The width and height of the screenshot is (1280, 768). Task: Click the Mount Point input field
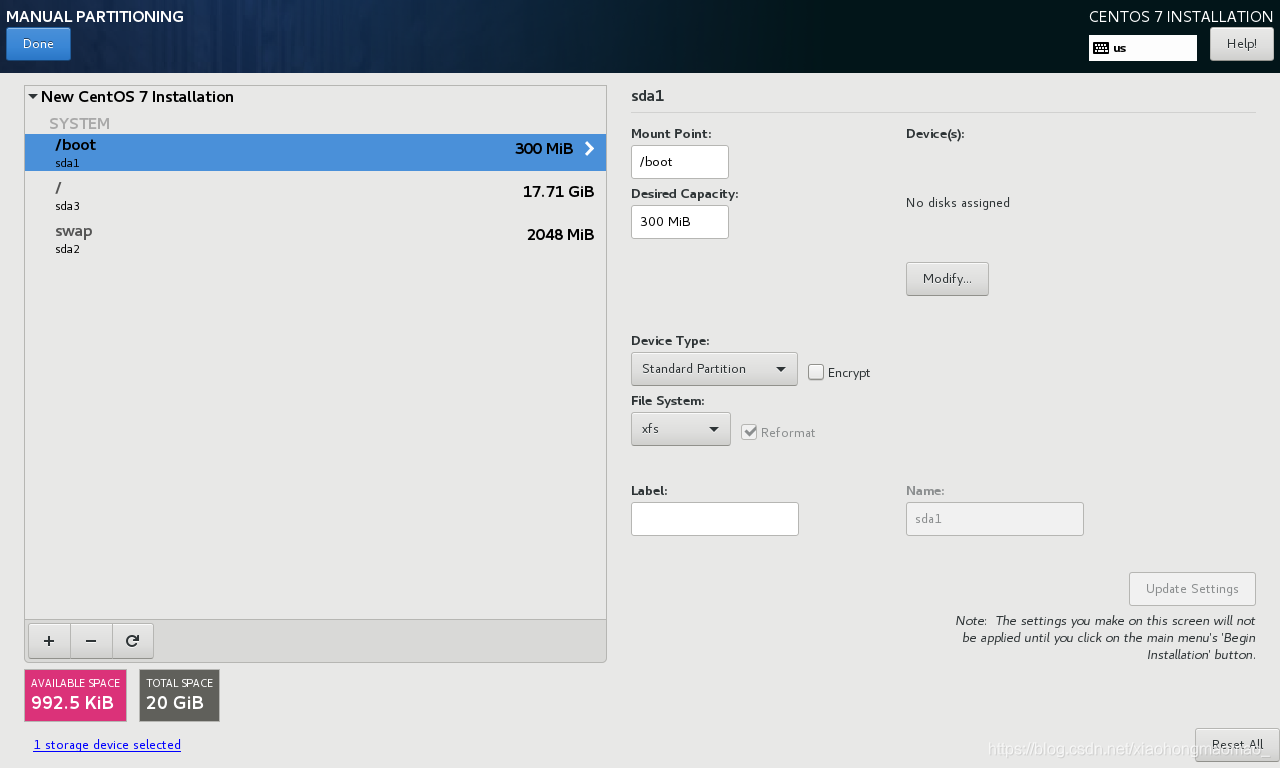tap(680, 162)
